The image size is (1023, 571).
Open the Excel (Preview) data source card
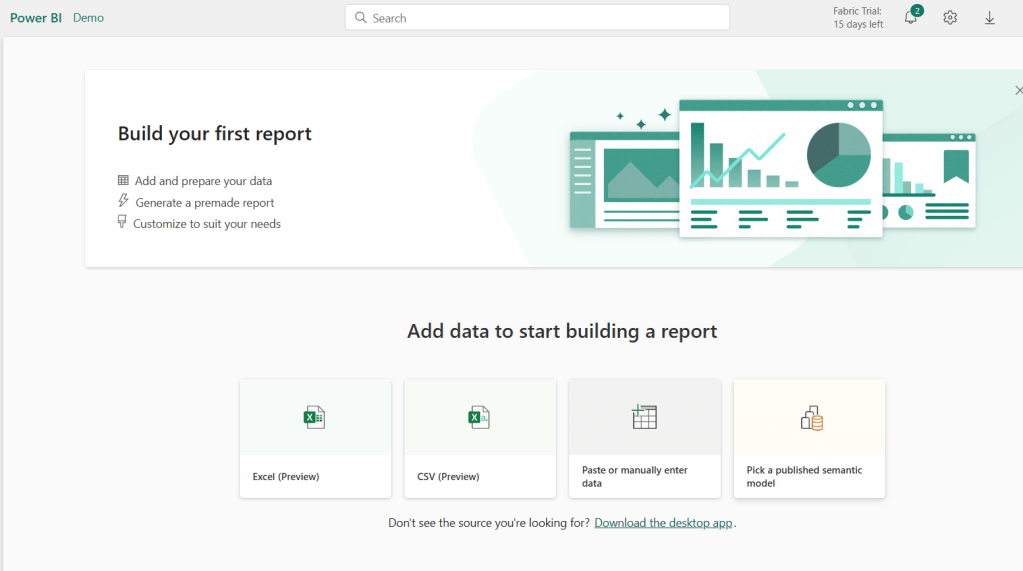(x=315, y=438)
